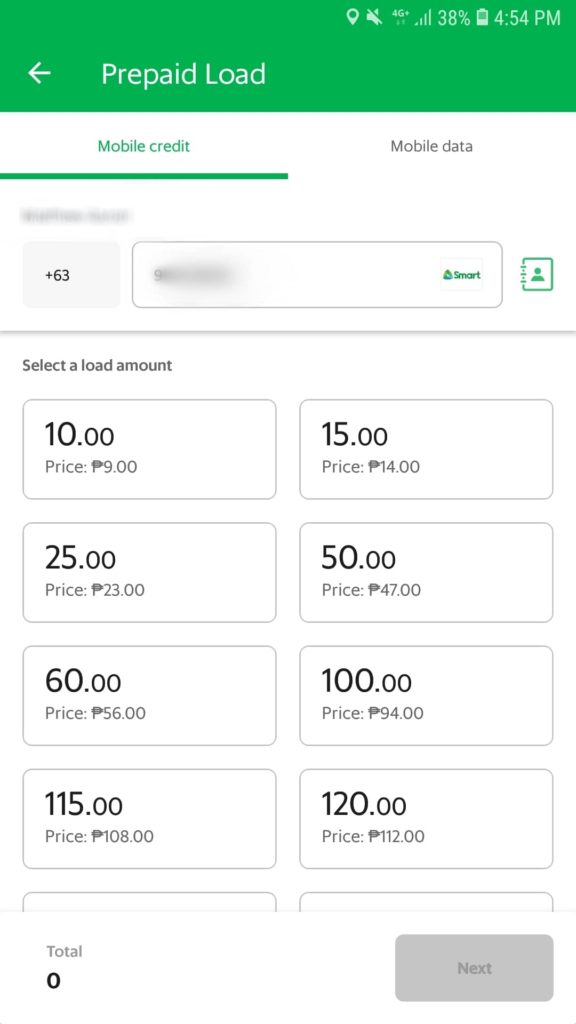The width and height of the screenshot is (576, 1024).
Task: Choose the 15.00 load amount
Action: coord(426,449)
